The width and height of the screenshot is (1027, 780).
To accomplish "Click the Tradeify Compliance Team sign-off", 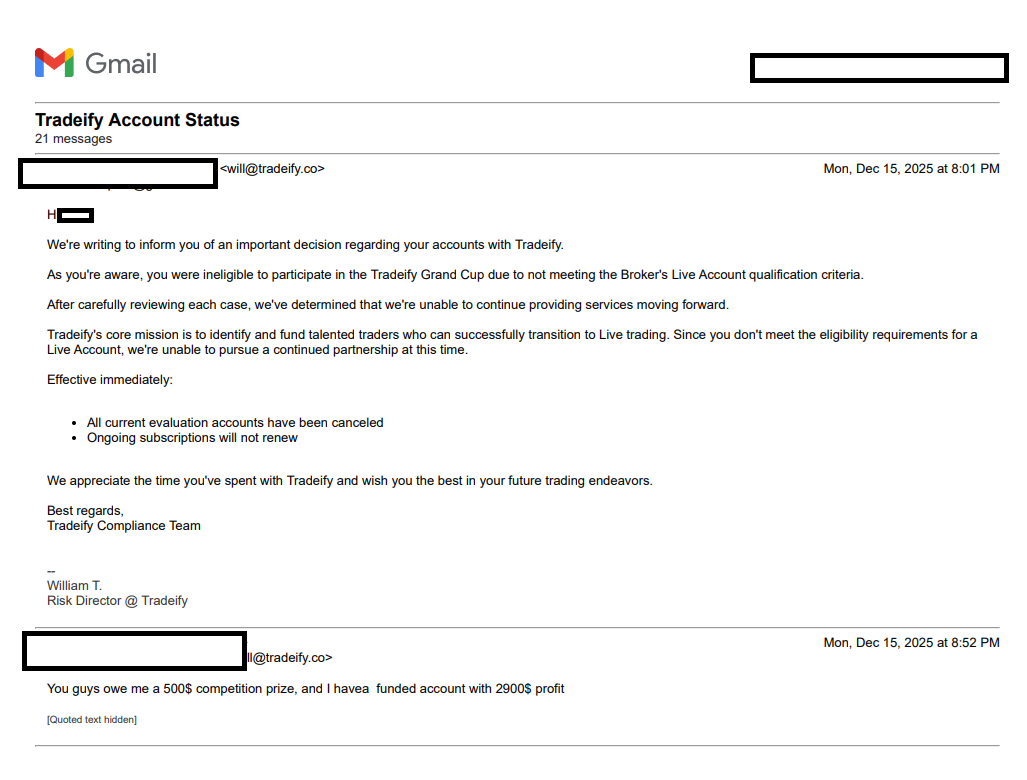I will [x=124, y=526].
